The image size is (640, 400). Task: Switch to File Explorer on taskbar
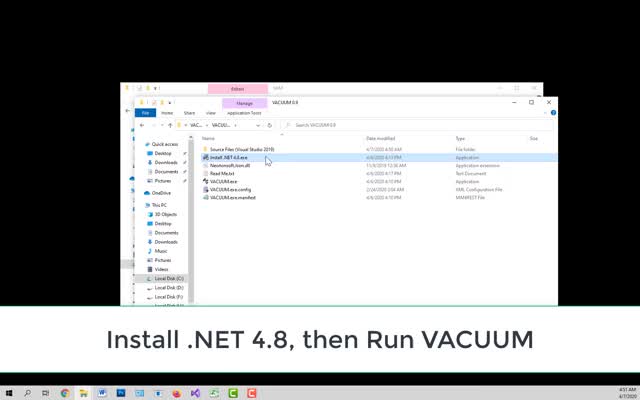(x=84, y=393)
